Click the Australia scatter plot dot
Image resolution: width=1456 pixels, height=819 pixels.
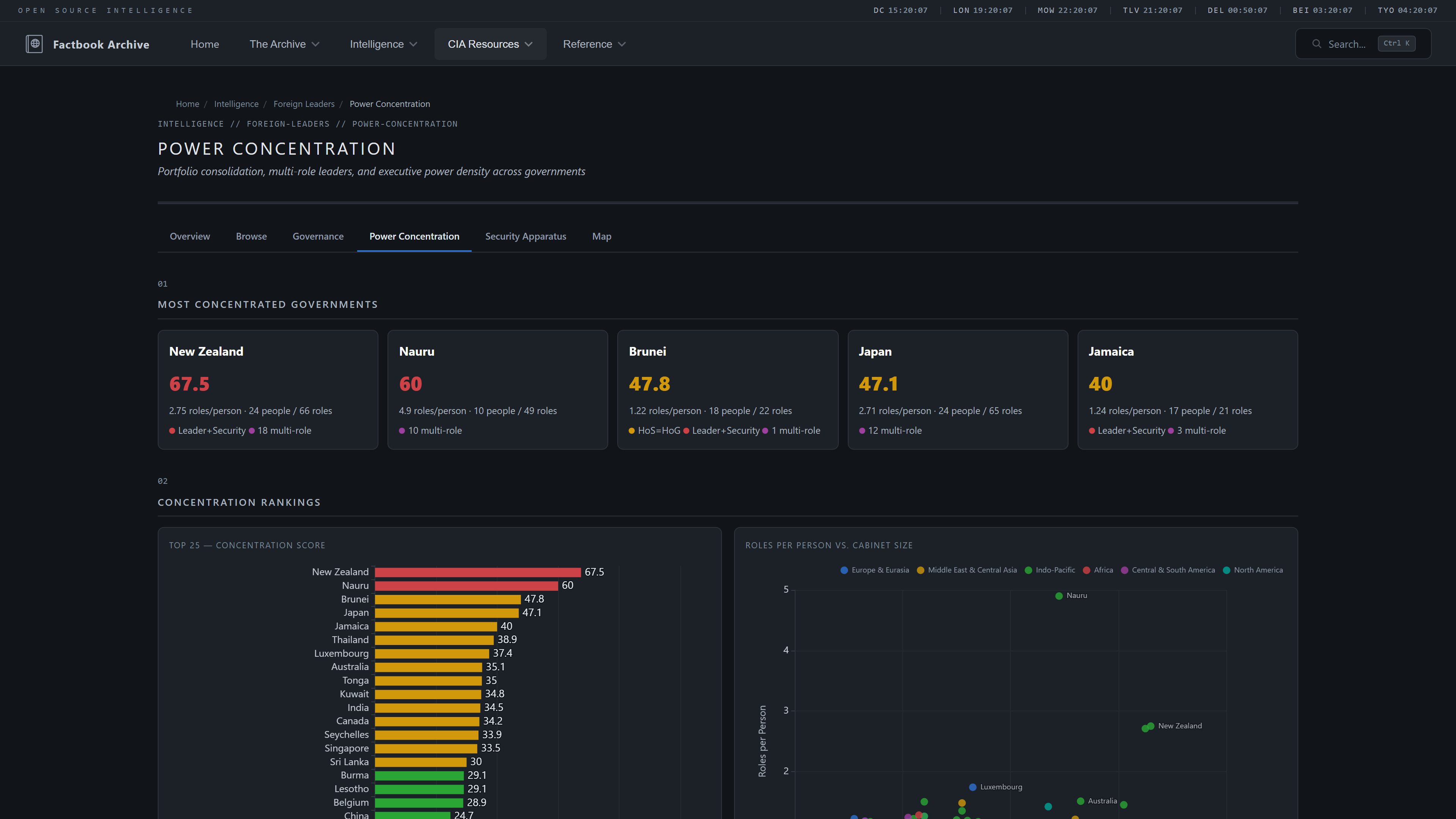point(1080,801)
